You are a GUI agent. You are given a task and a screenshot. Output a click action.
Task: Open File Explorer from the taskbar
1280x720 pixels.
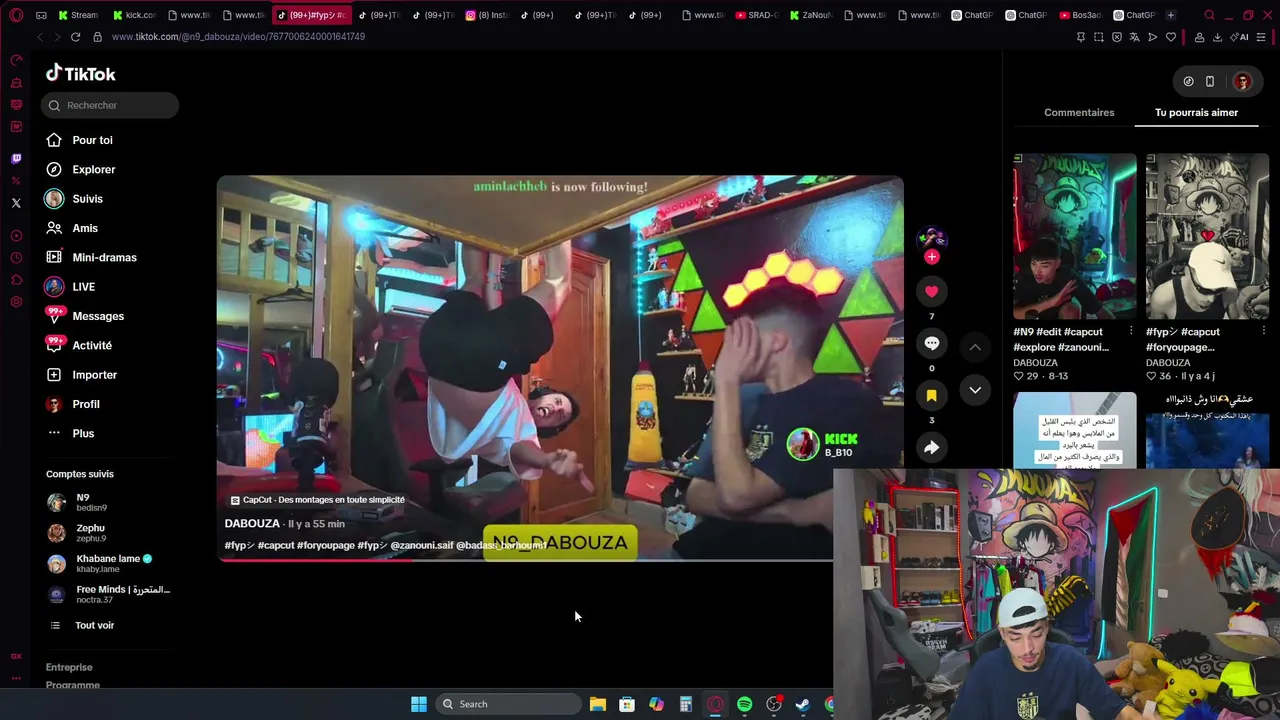click(x=598, y=704)
